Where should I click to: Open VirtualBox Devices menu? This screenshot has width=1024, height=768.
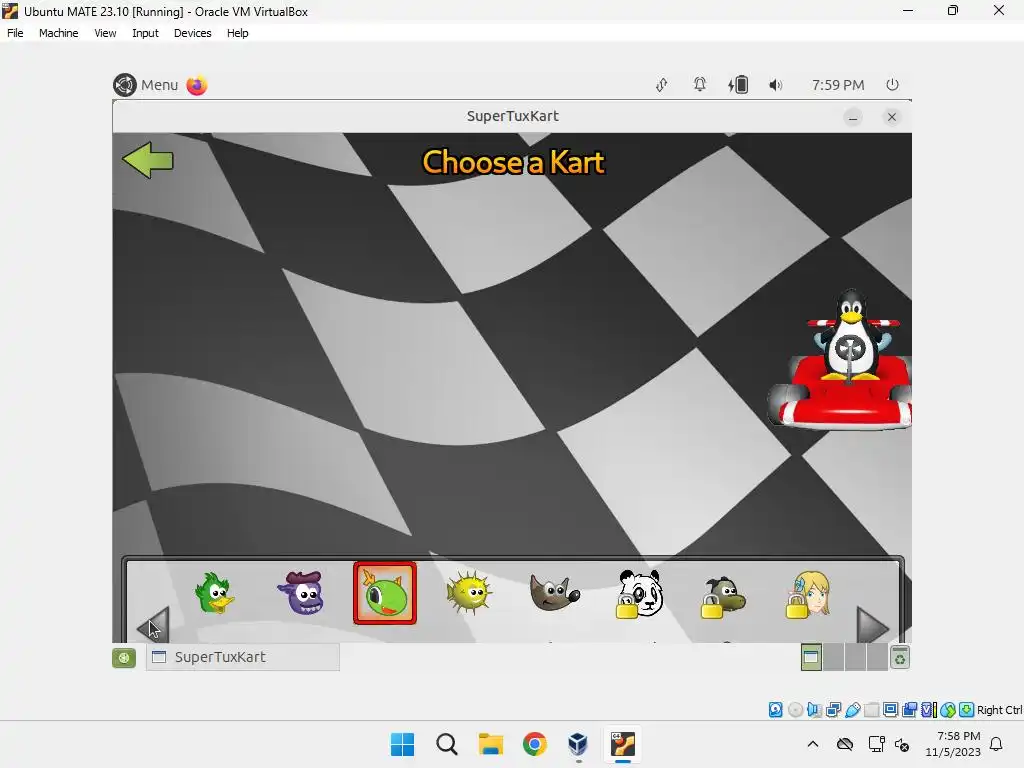point(193,33)
